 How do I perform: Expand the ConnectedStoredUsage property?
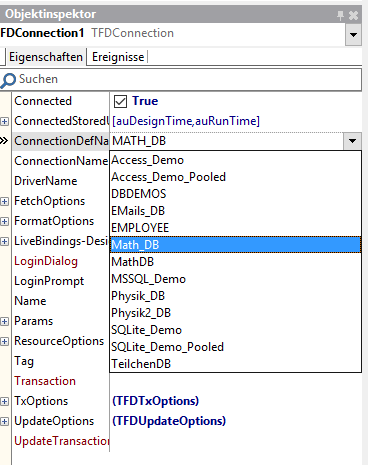pyautogui.click(x=4, y=122)
